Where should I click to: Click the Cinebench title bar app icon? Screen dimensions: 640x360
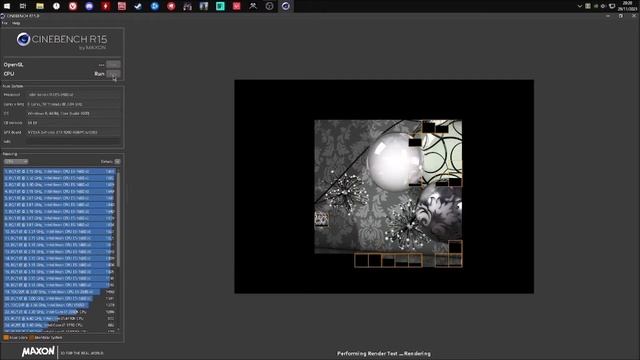click(3, 16)
